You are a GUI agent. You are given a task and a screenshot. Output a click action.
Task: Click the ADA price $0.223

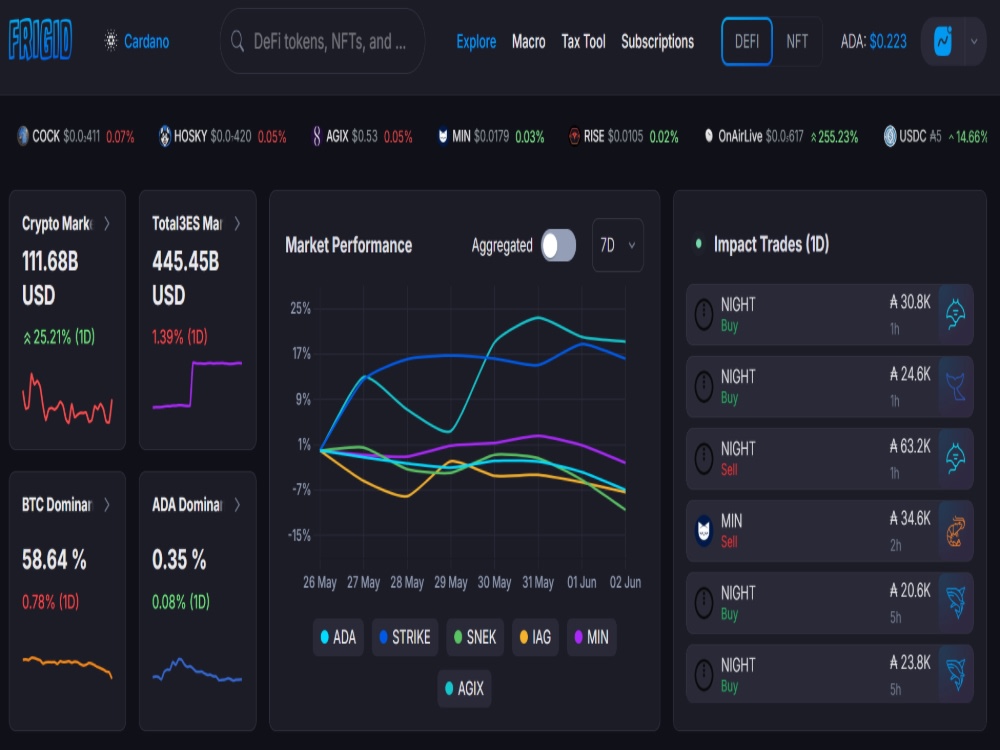point(888,41)
